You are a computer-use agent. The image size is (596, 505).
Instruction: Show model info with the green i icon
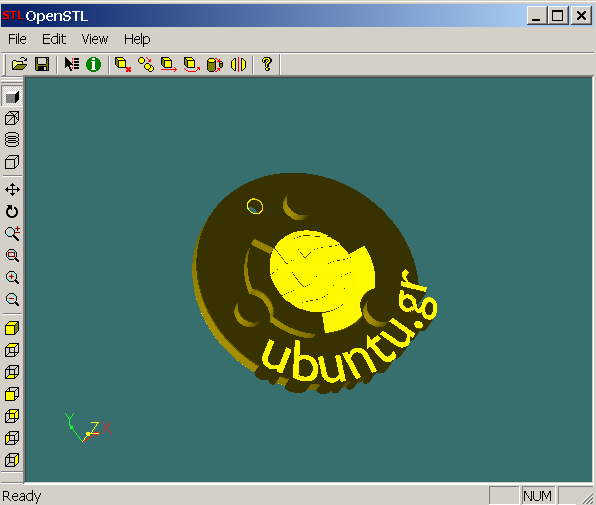pos(94,64)
